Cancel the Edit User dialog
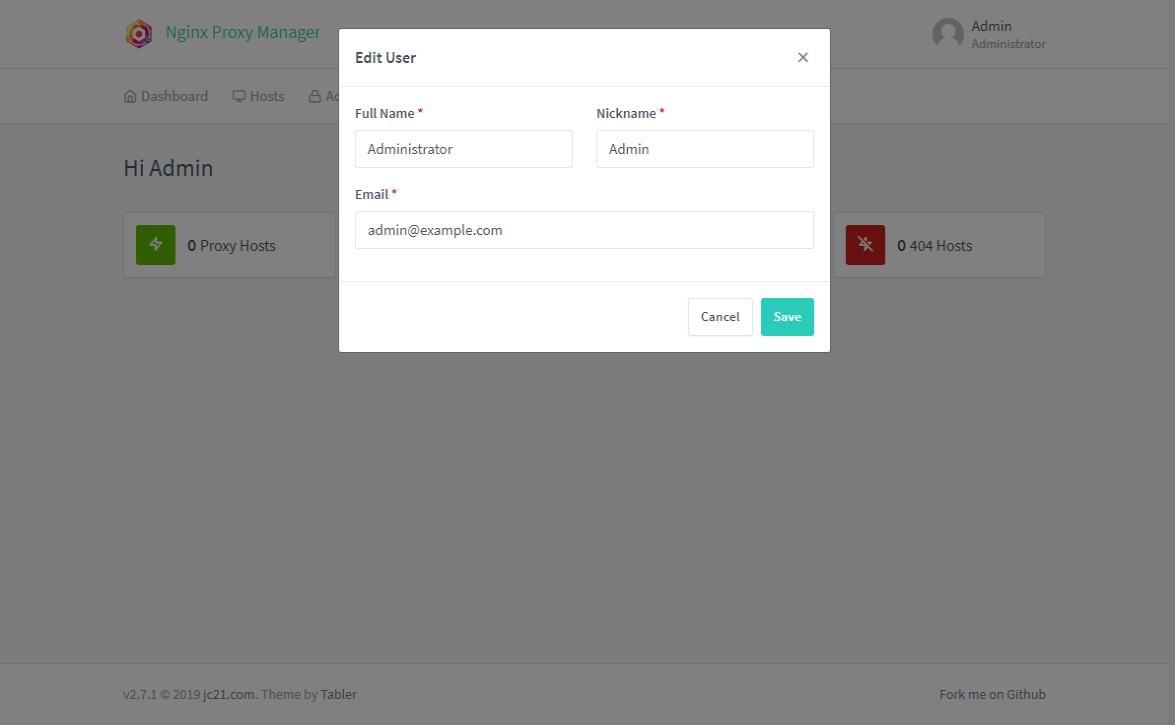Image resolution: width=1175 pixels, height=725 pixels. click(x=719, y=316)
